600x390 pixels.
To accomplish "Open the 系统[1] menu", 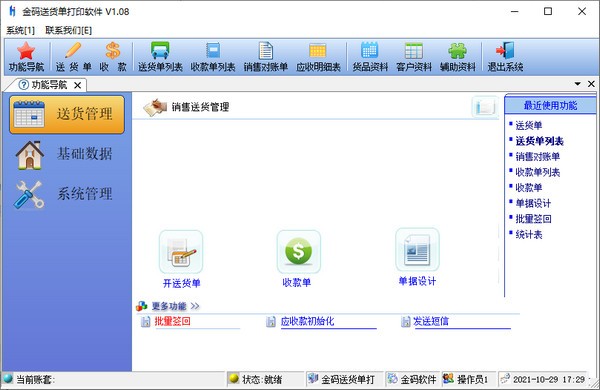I will tap(21, 30).
